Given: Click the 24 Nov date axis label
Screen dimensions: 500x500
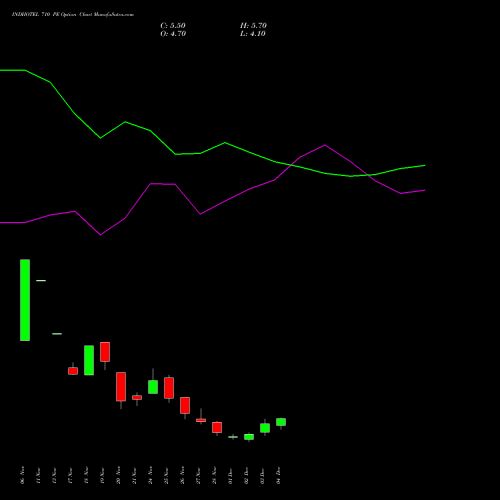Looking at the screenshot, I should (150, 475).
